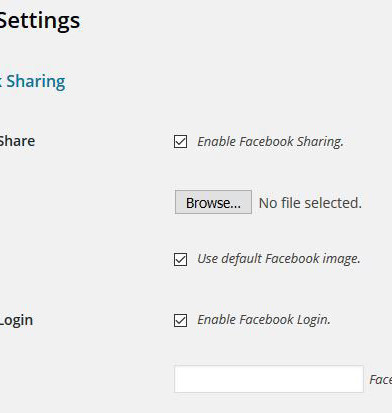
Task: Click the Share row label
Action: click(x=17, y=141)
